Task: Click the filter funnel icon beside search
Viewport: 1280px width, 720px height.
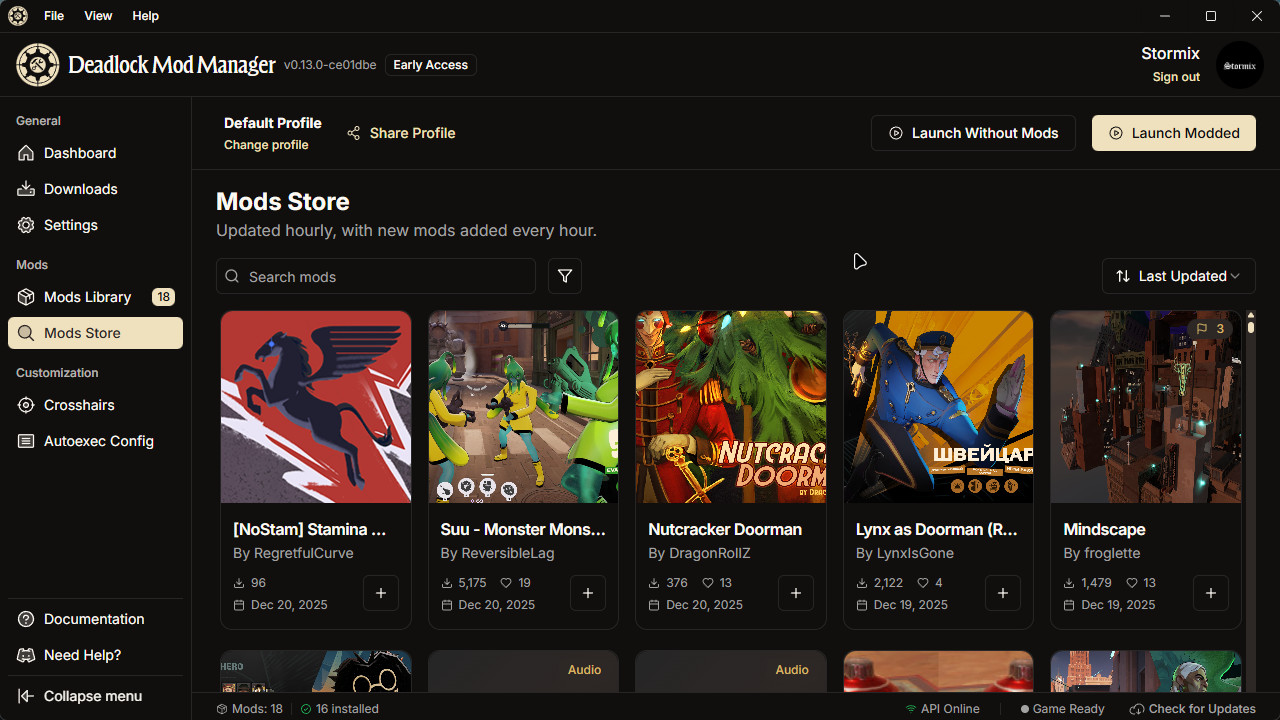Action: [565, 276]
